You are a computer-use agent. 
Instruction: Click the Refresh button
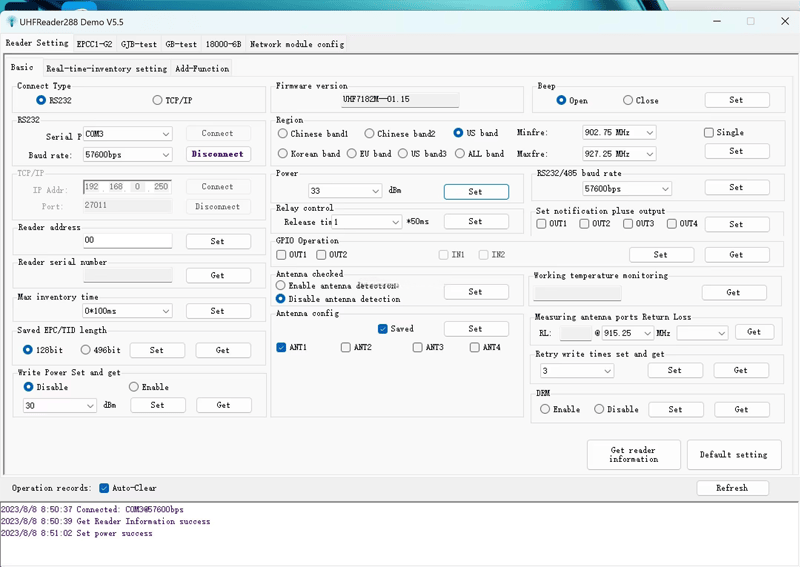[733, 488]
